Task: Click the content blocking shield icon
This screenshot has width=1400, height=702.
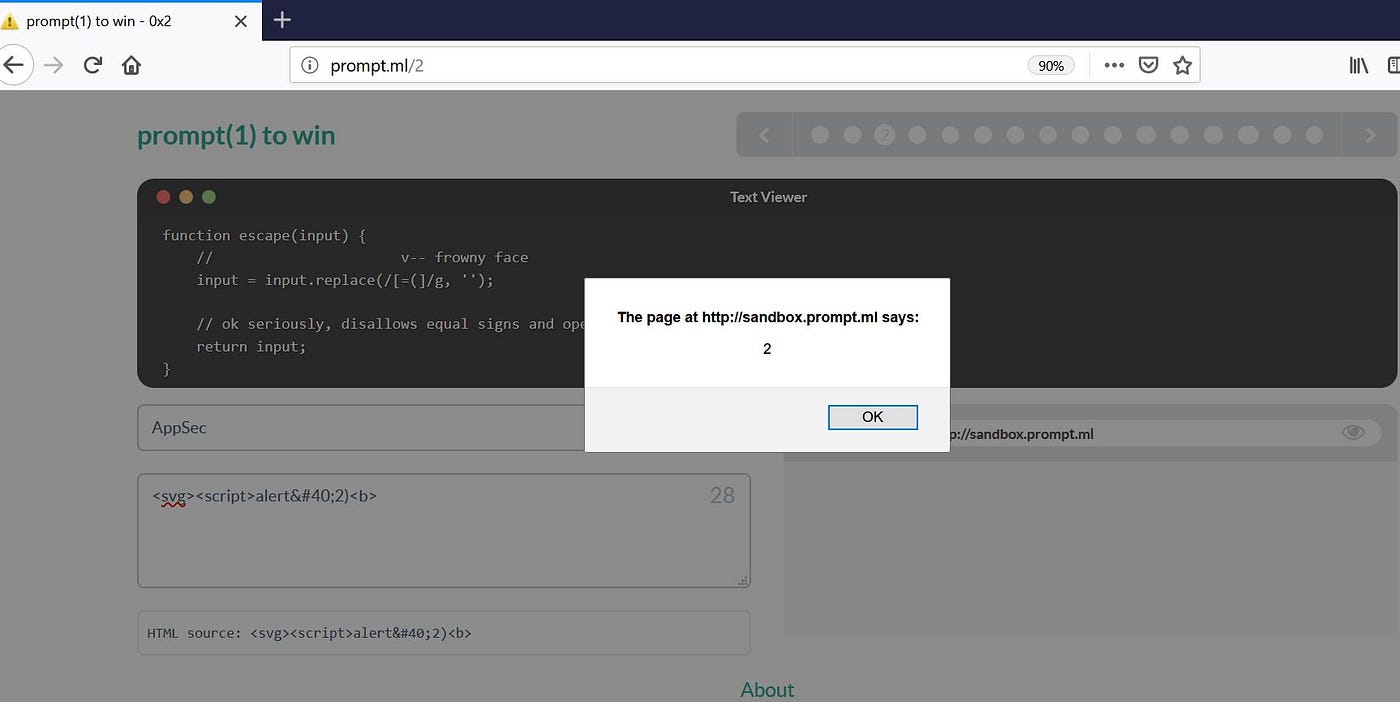Action: click(1147, 64)
